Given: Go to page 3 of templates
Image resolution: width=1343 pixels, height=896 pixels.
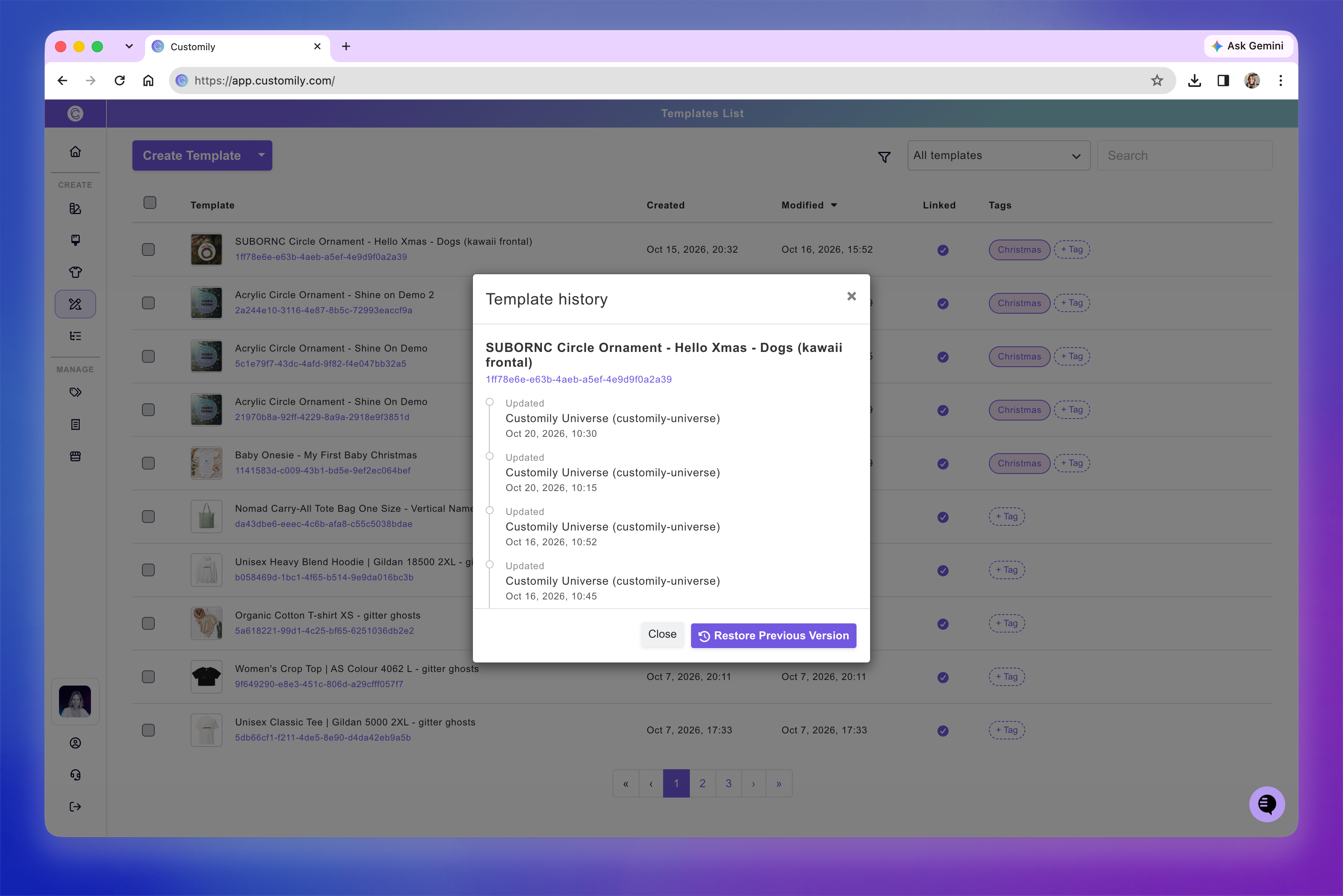Looking at the screenshot, I should tap(729, 784).
